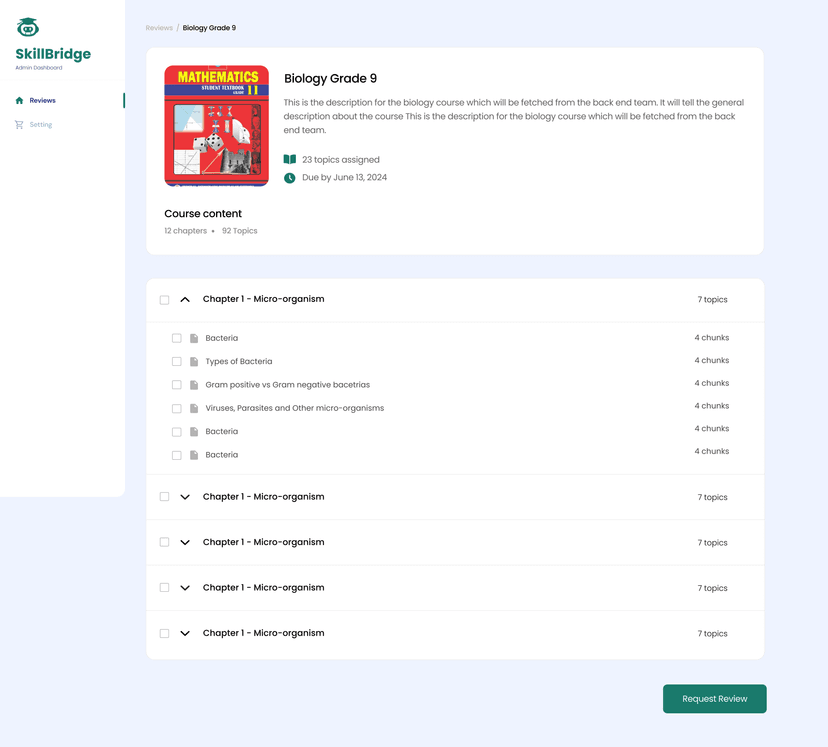
Task: Select checkbox for Viruses, Parasites and Other micro-organisms
Action: click(176, 409)
